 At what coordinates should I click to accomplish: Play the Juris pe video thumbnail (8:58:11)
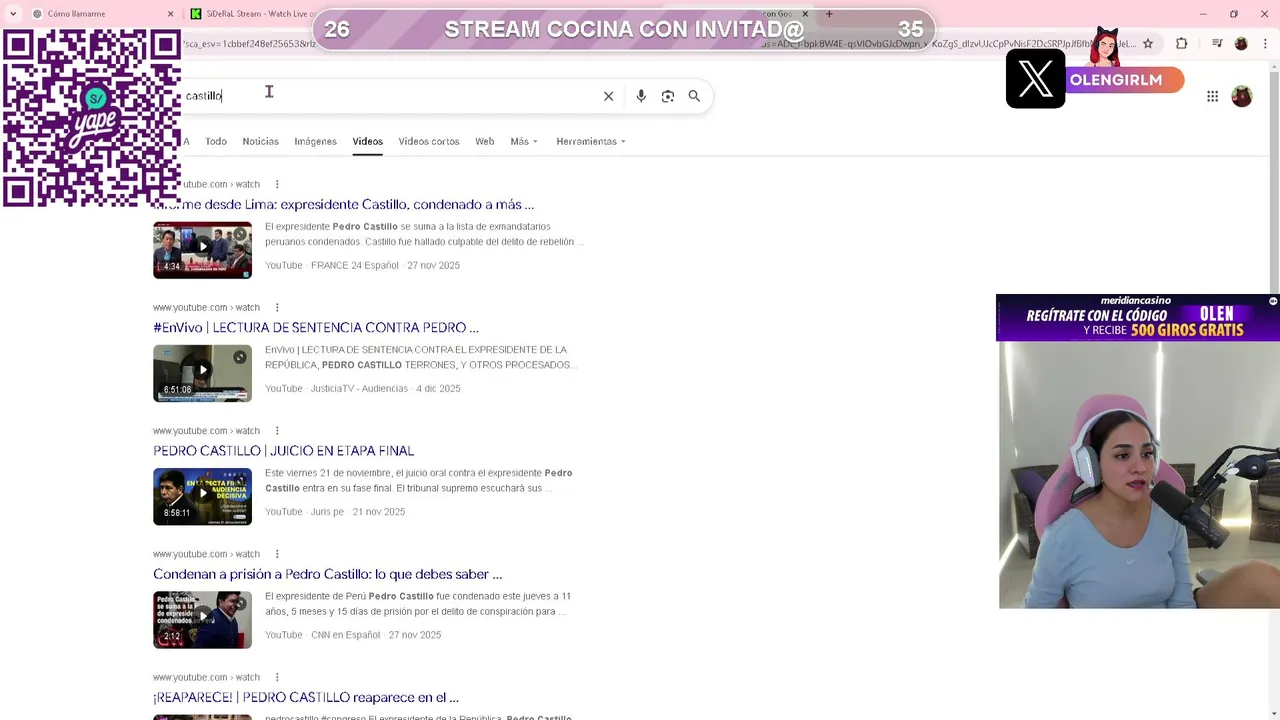(202, 497)
